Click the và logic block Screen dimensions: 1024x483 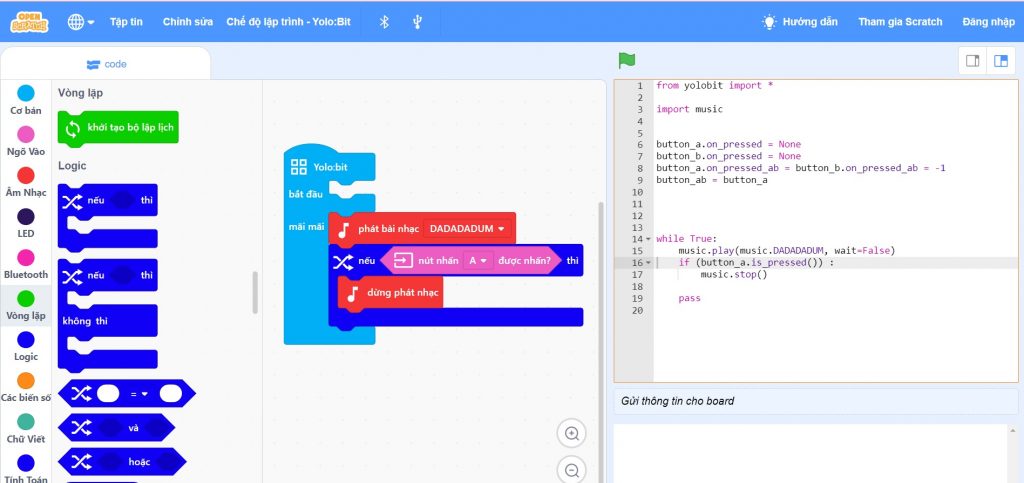click(x=116, y=428)
